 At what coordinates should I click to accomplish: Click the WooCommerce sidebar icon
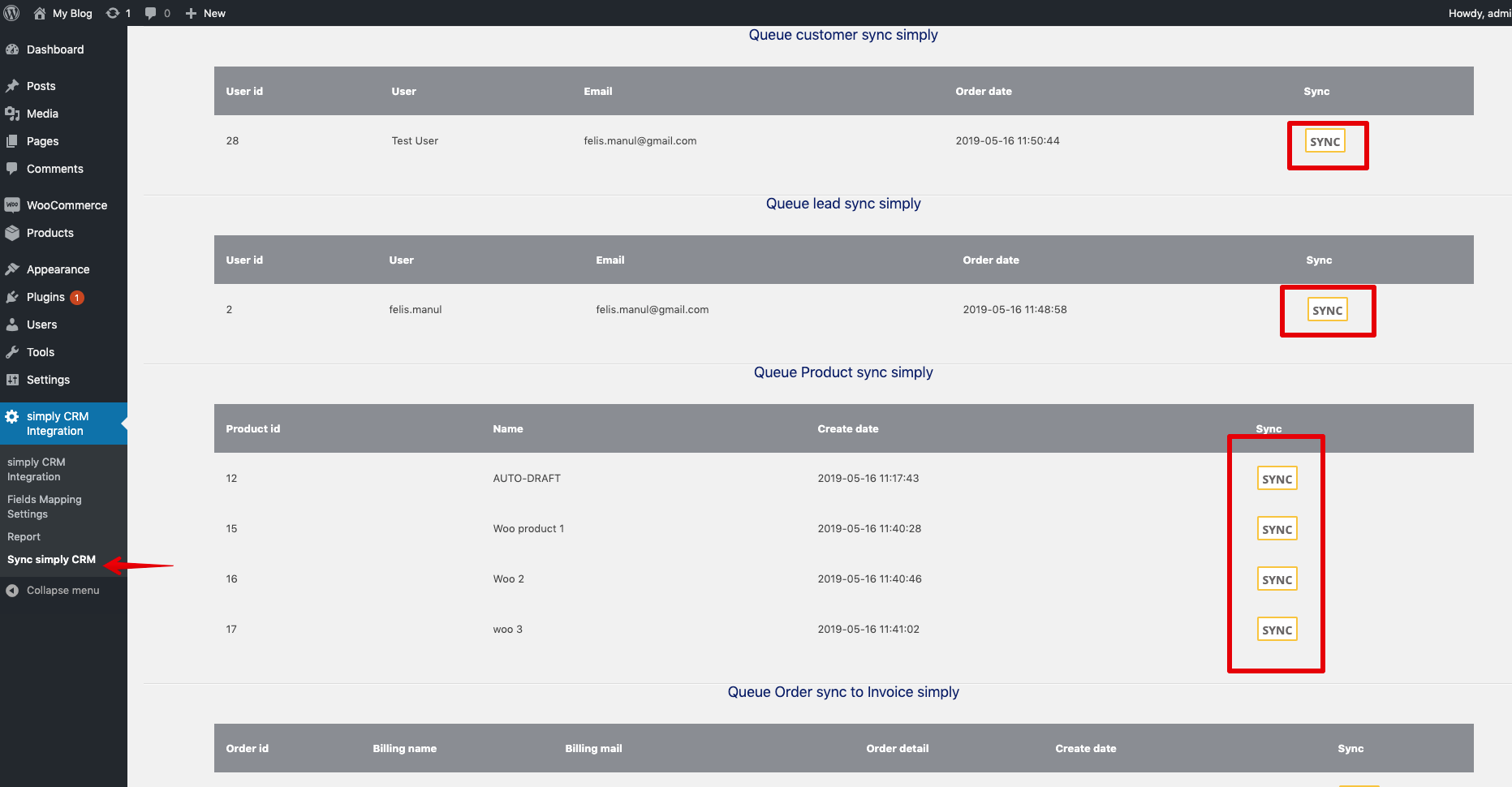tap(12, 205)
